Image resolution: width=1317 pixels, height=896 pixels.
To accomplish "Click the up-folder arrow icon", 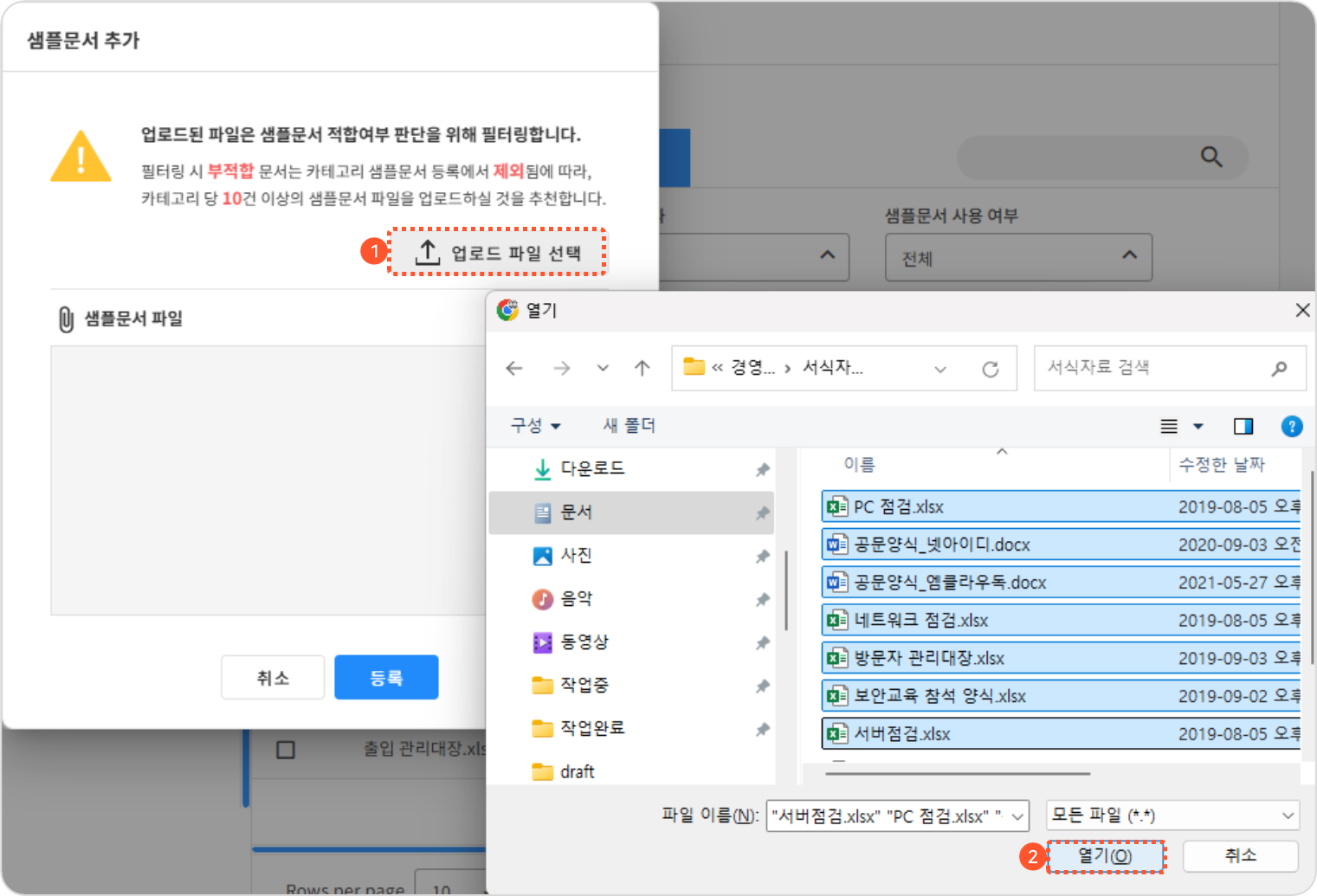I will pos(642,369).
